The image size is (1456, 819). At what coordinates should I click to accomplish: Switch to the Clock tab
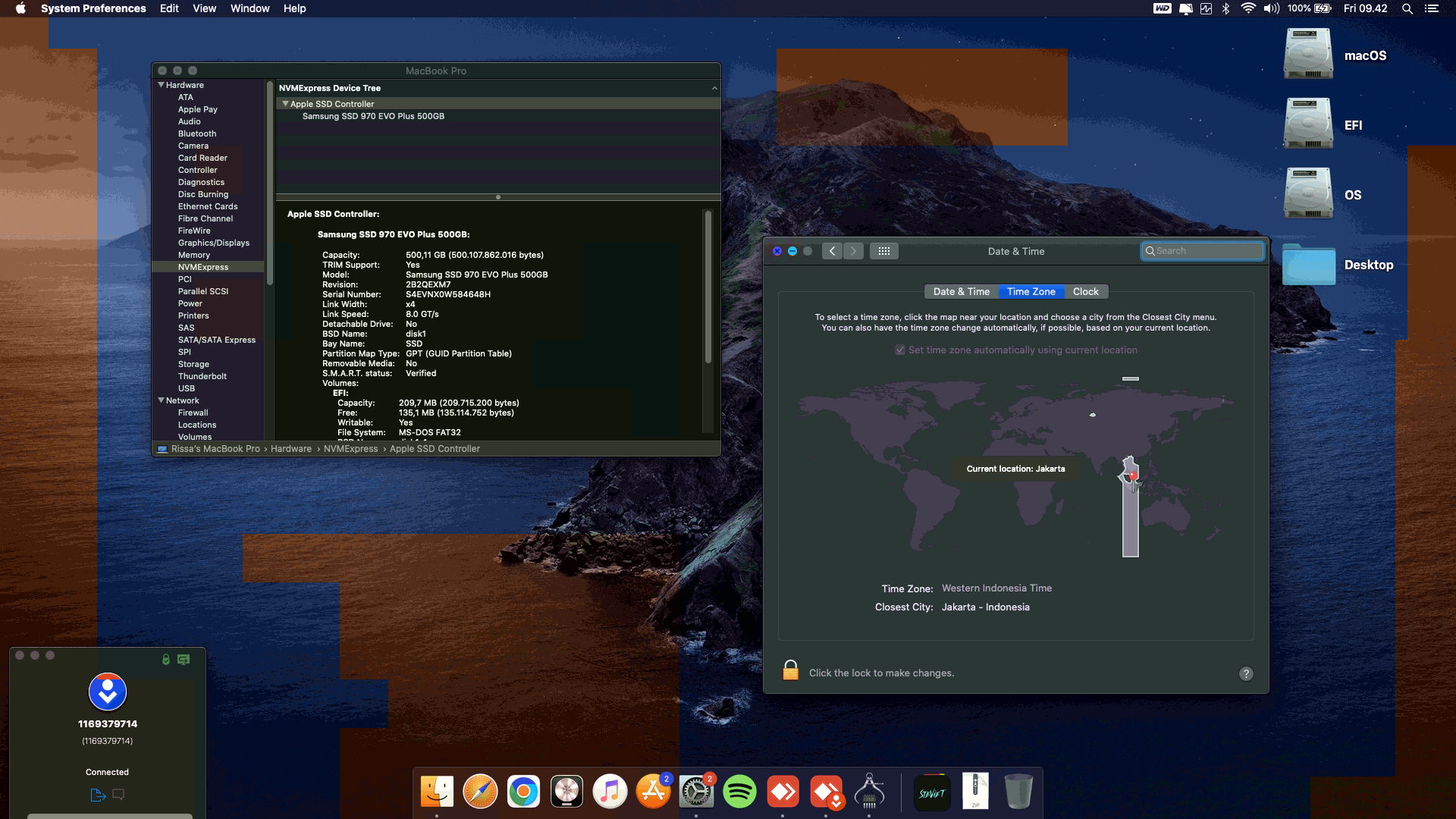tap(1085, 292)
